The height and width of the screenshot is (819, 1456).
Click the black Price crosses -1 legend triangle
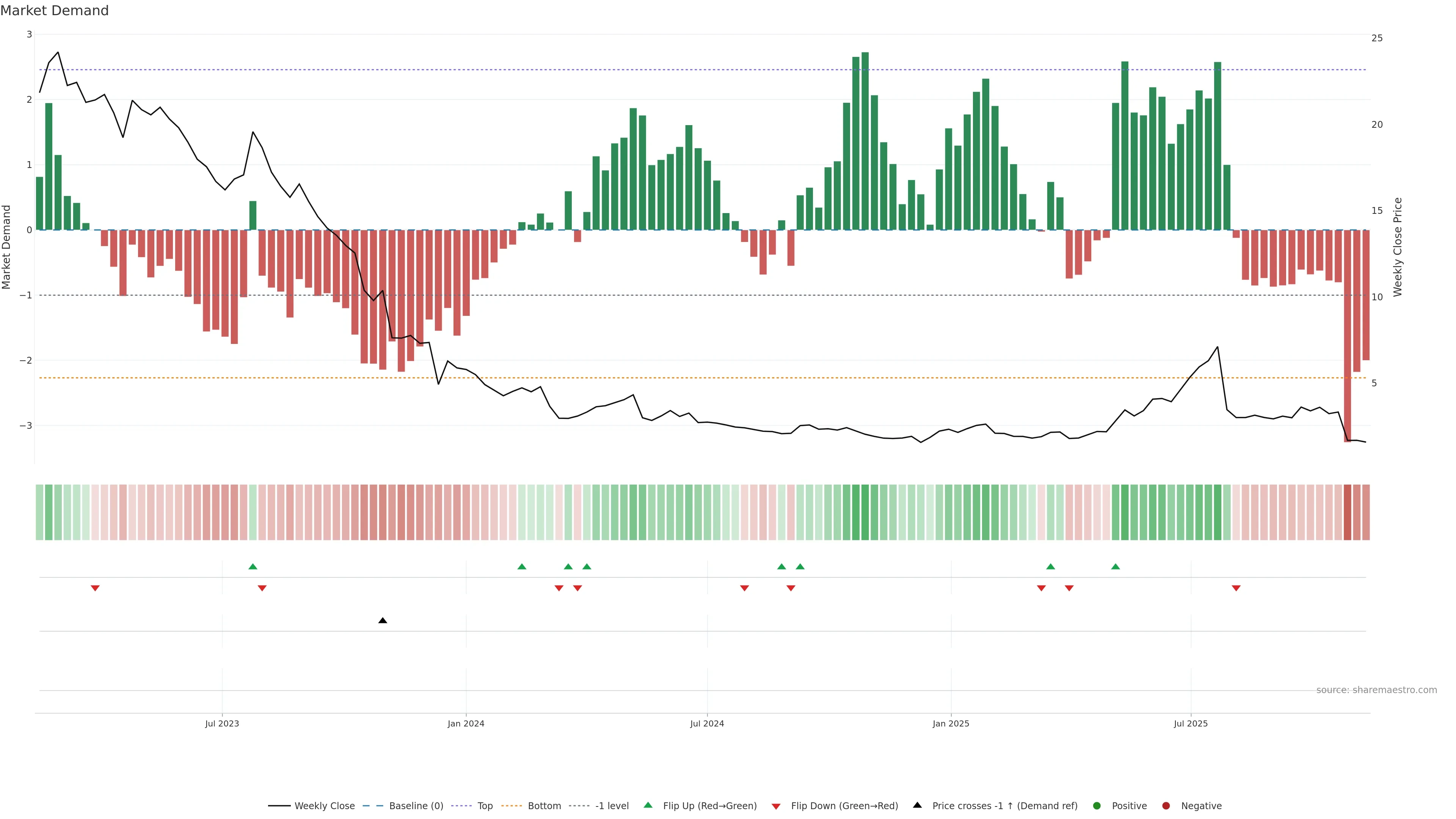click(917, 805)
